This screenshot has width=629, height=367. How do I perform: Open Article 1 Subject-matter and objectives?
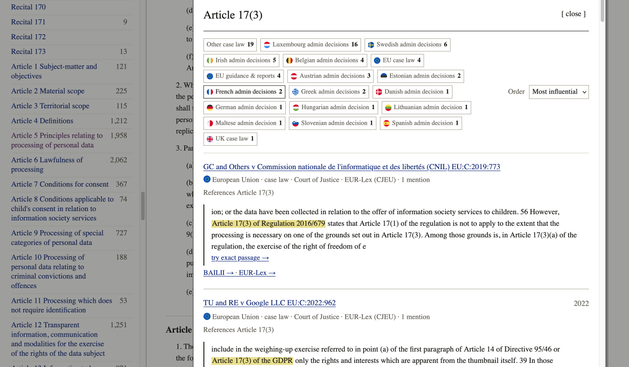coord(54,71)
